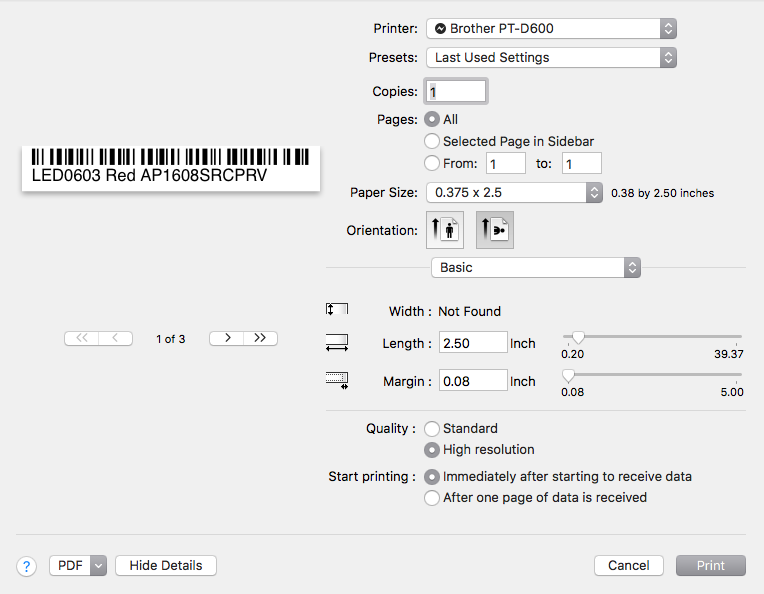Click the margin icon
764x594 pixels.
tap(337, 380)
